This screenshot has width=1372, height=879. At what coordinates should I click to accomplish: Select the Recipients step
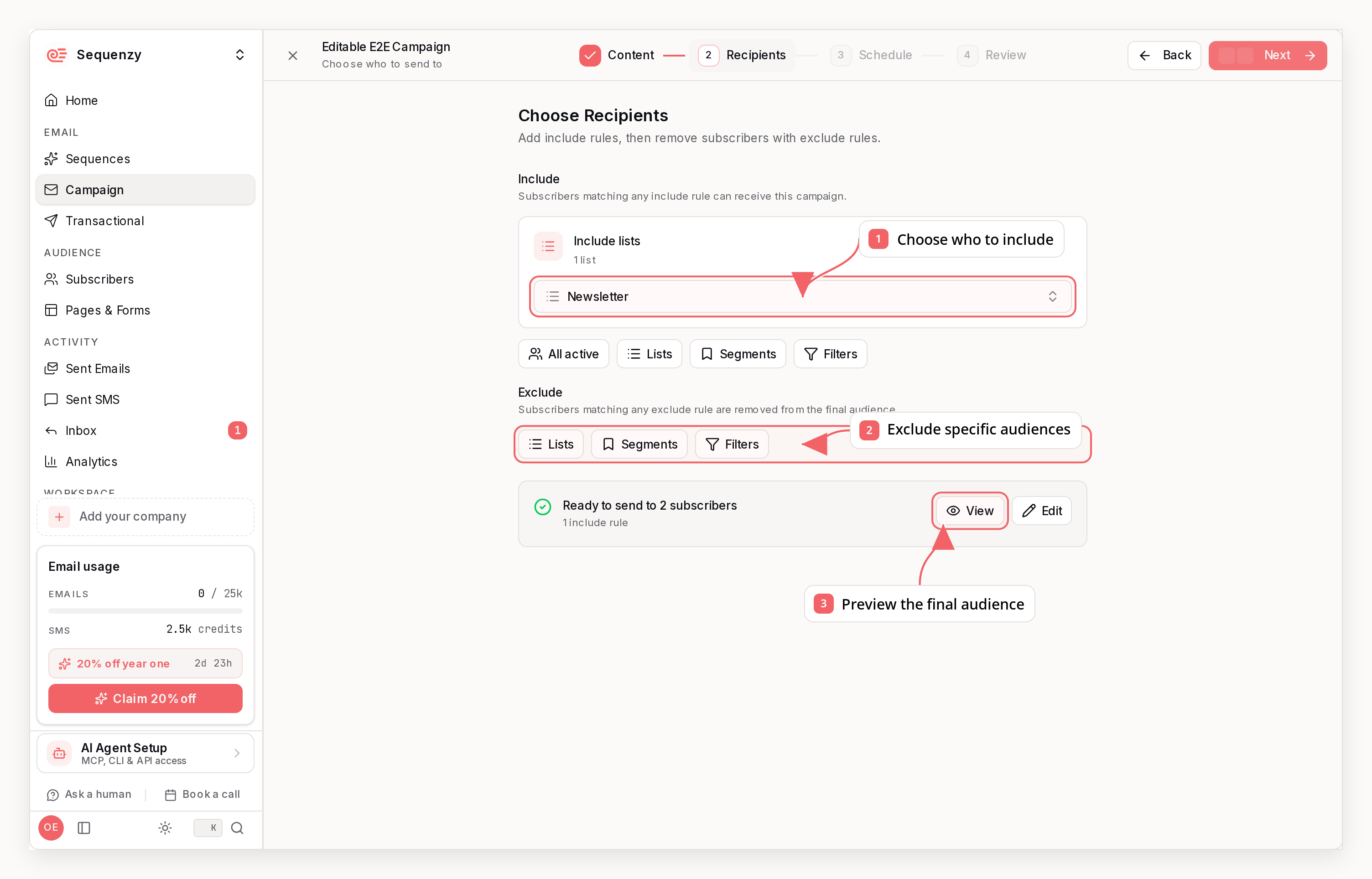(742, 55)
